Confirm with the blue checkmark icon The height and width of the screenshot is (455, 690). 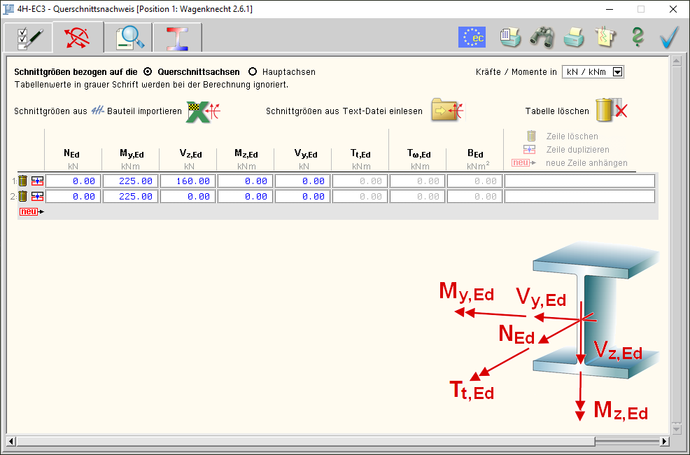(668, 38)
